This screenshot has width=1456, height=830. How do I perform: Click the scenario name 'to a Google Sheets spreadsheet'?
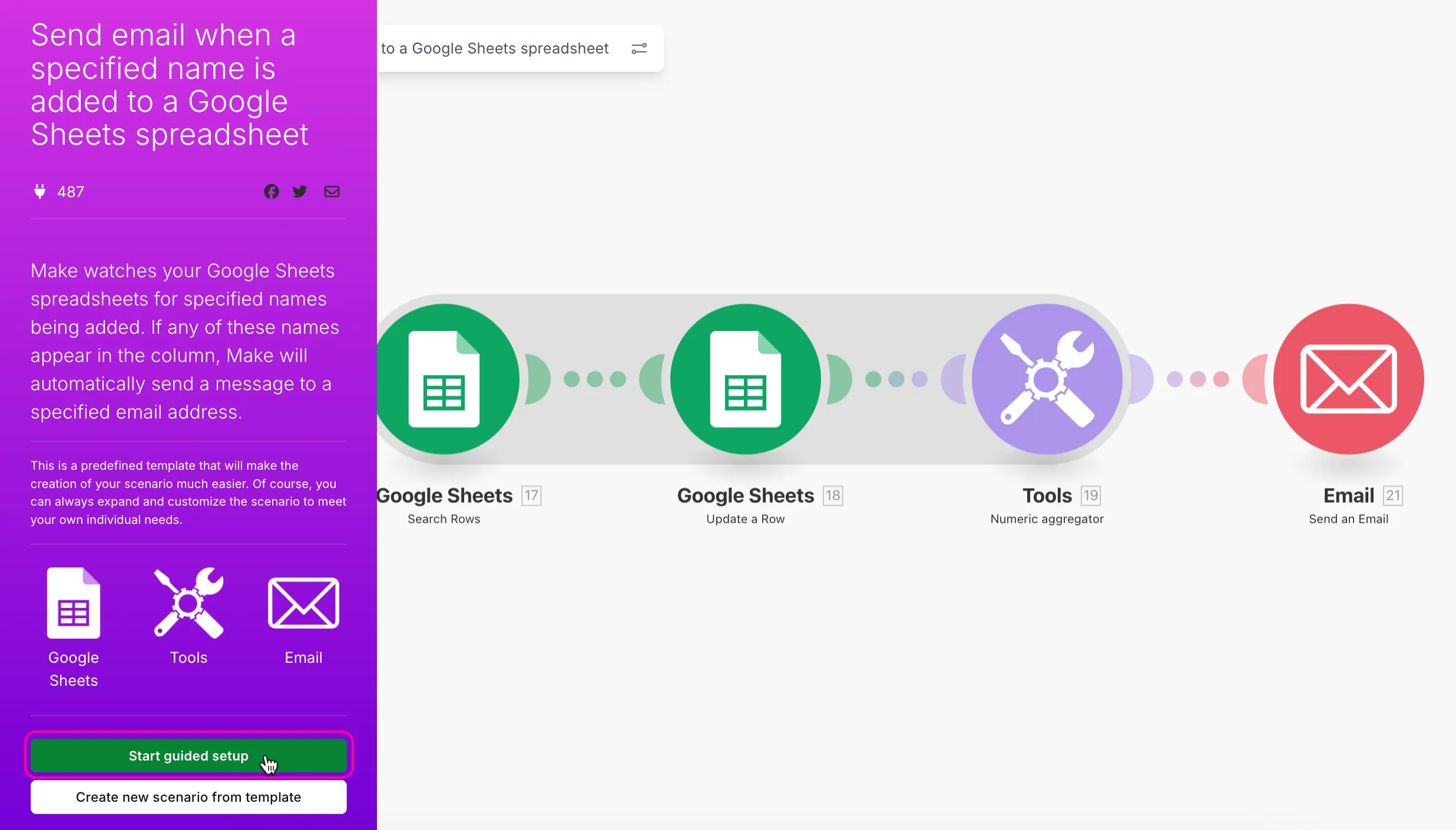click(x=495, y=48)
